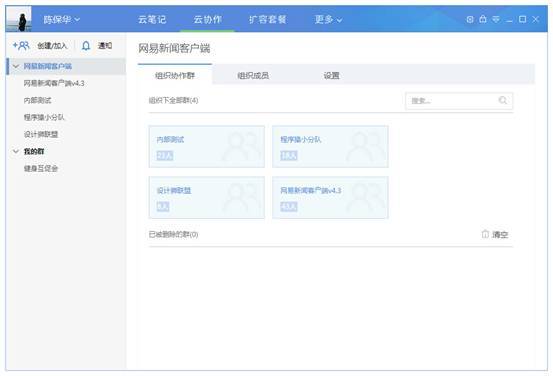Switch to the 组织成员 tab

coord(253,75)
